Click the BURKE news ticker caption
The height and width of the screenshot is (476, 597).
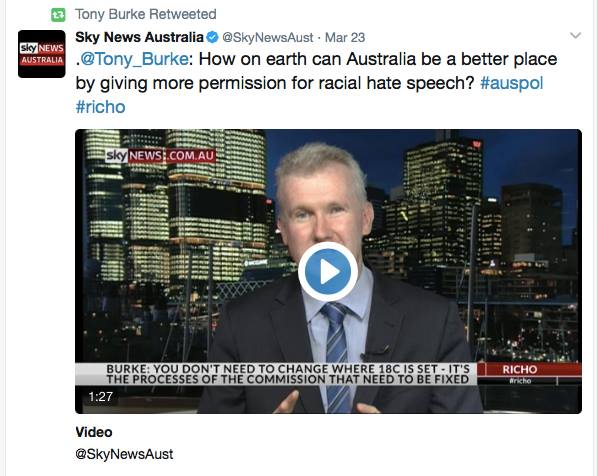(287, 374)
